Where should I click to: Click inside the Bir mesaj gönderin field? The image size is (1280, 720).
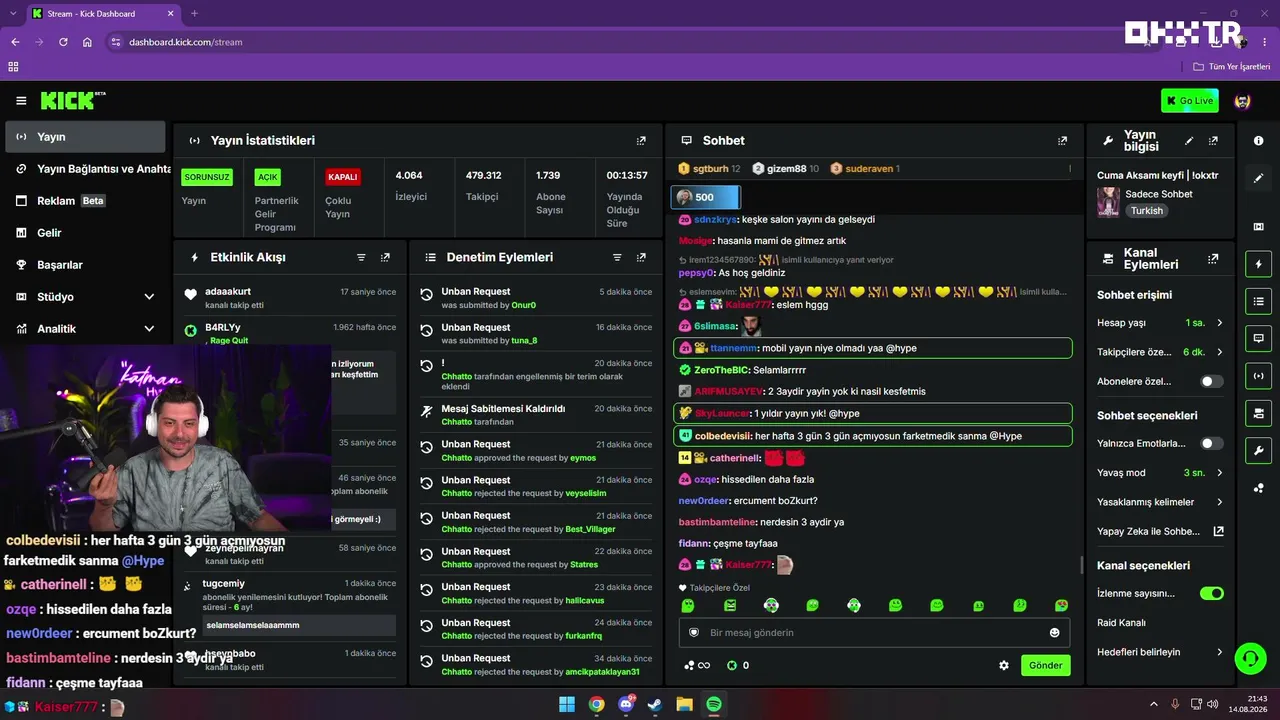[875, 633]
